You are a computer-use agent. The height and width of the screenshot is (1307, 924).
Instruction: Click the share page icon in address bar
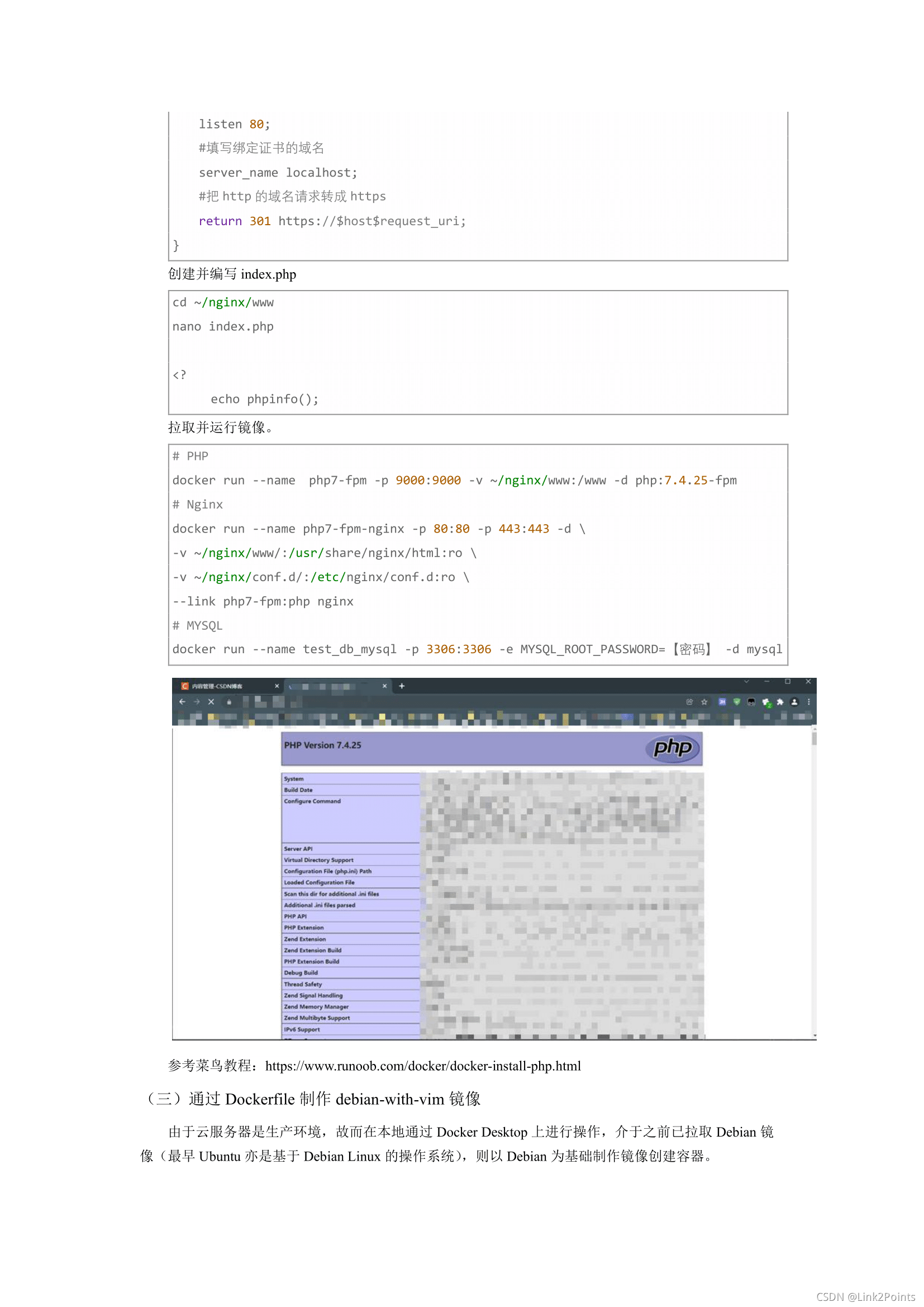tap(689, 702)
